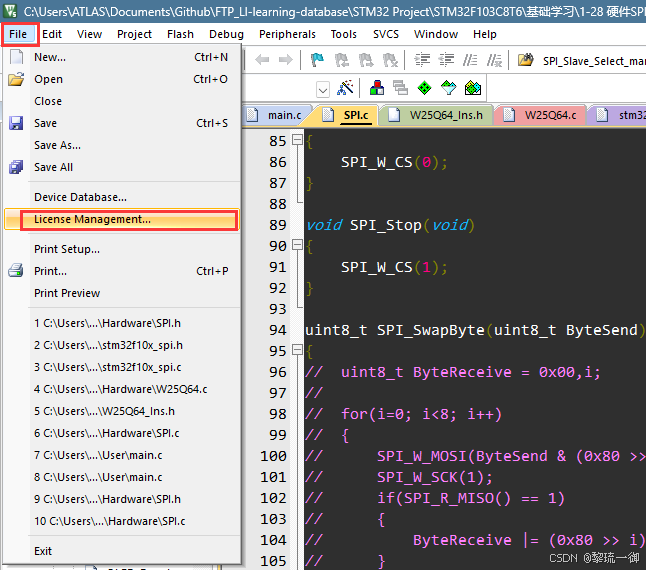
Task: Choose Print Setup... in File menu
Action: pyautogui.click(x=122, y=249)
